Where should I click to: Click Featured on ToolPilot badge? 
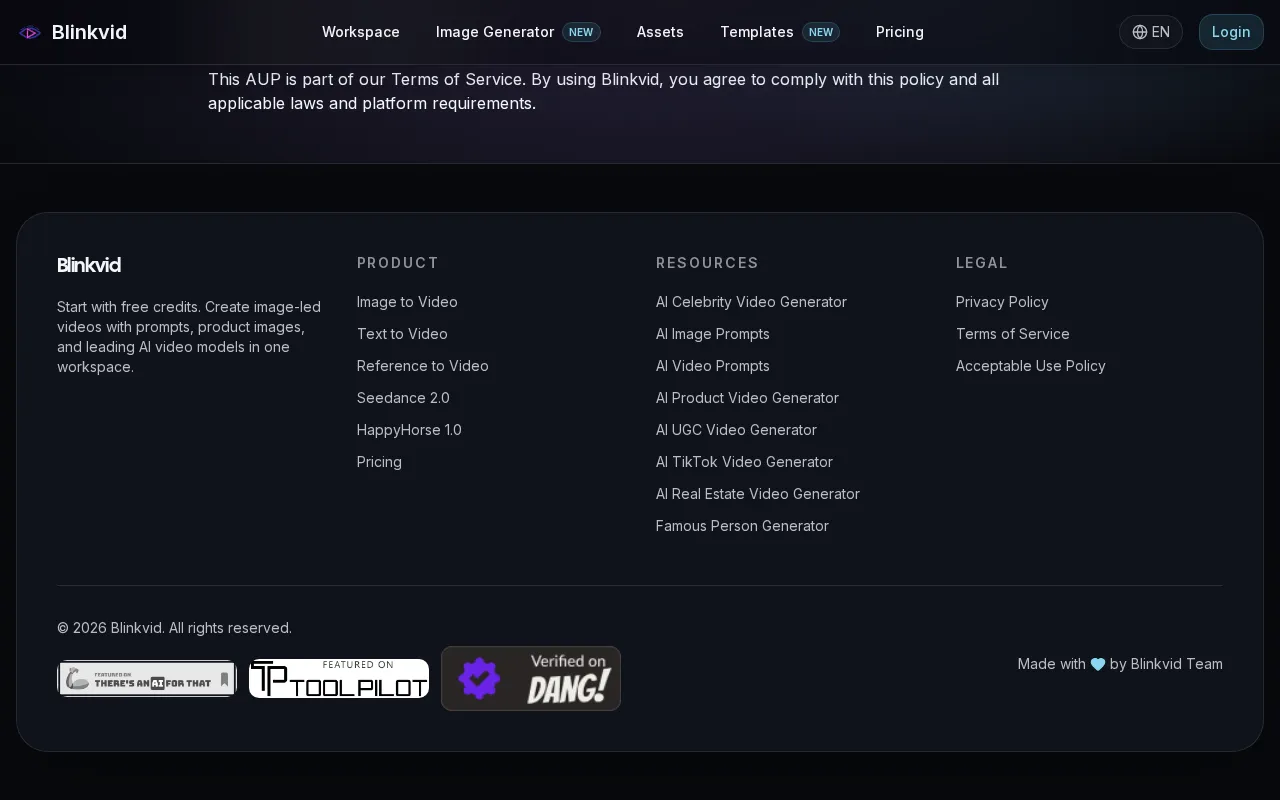(339, 679)
